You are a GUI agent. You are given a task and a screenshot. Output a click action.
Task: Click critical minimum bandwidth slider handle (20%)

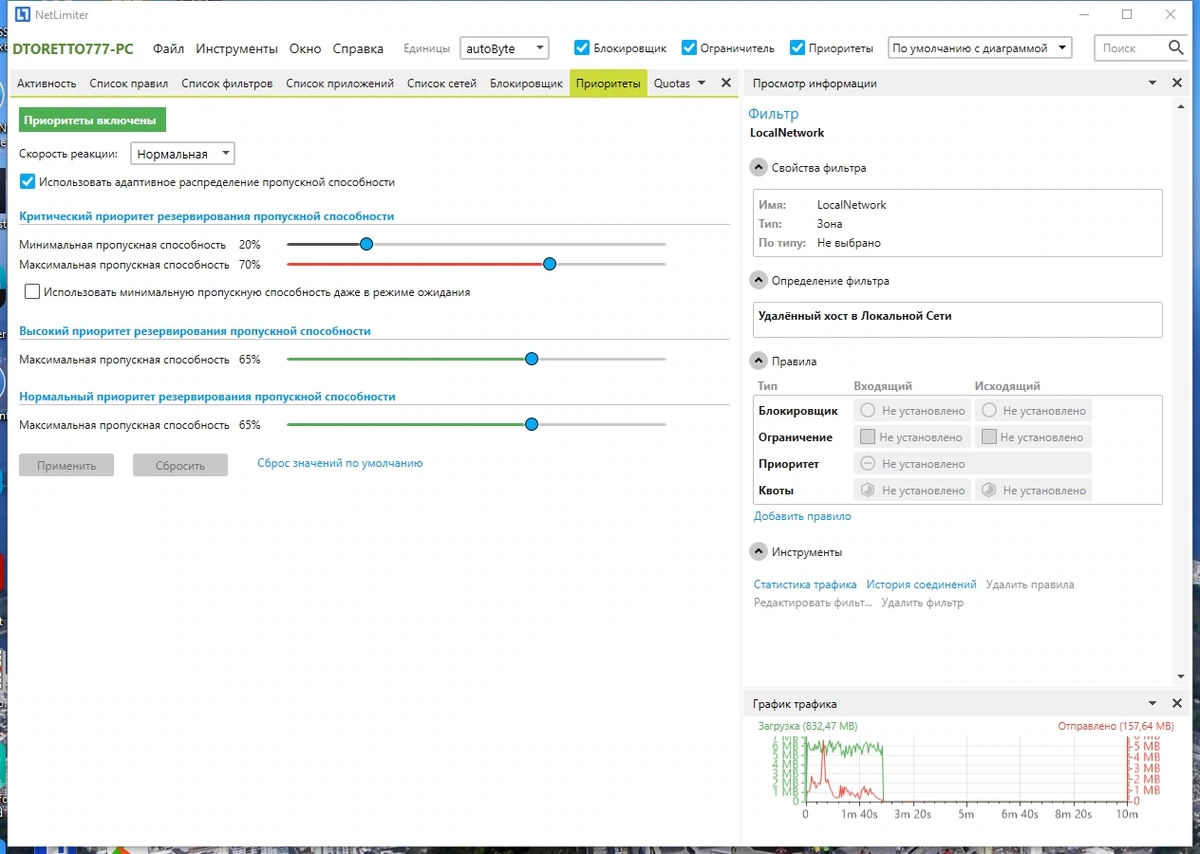[x=366, y=244]
